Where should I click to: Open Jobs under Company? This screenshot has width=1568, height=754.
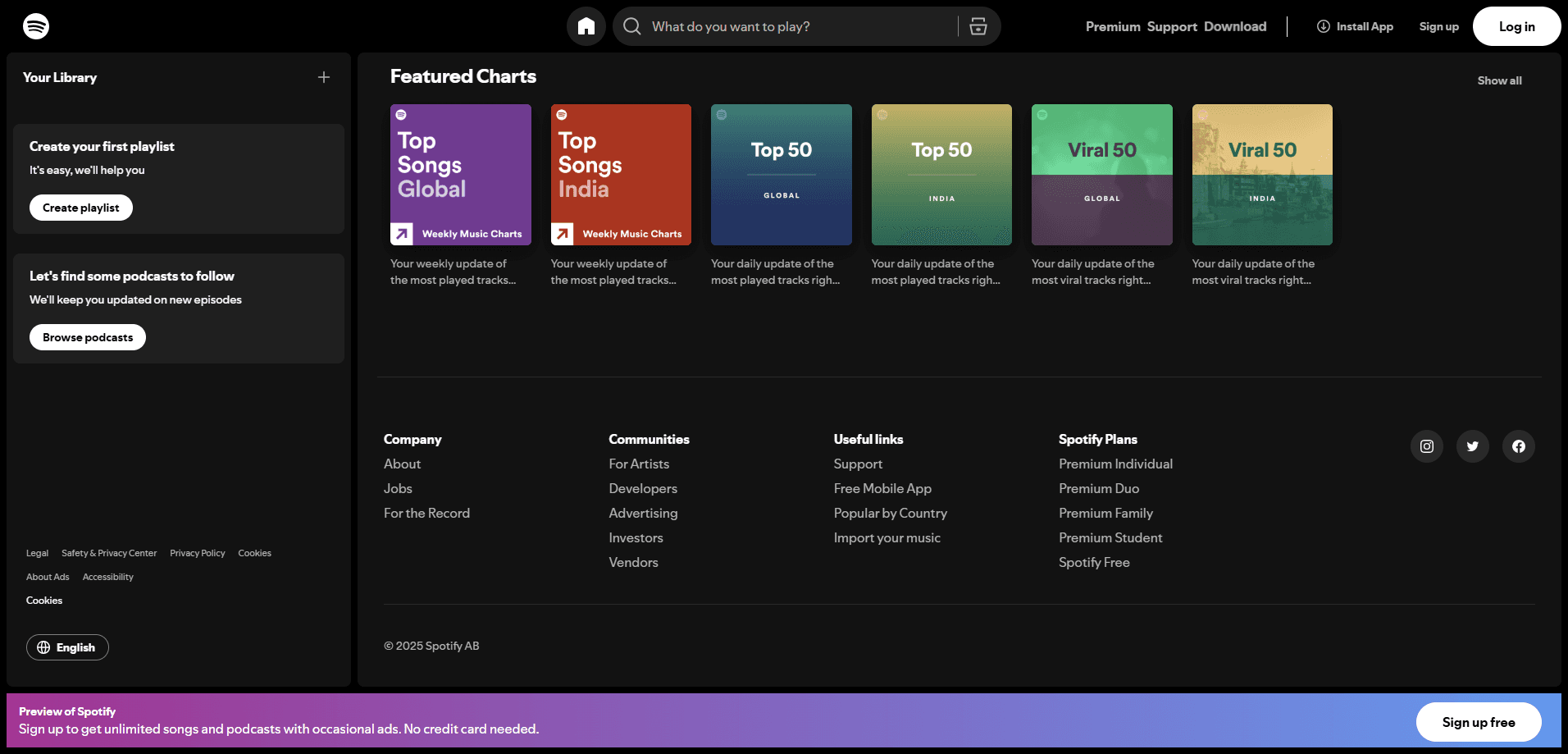pos(398,488)
